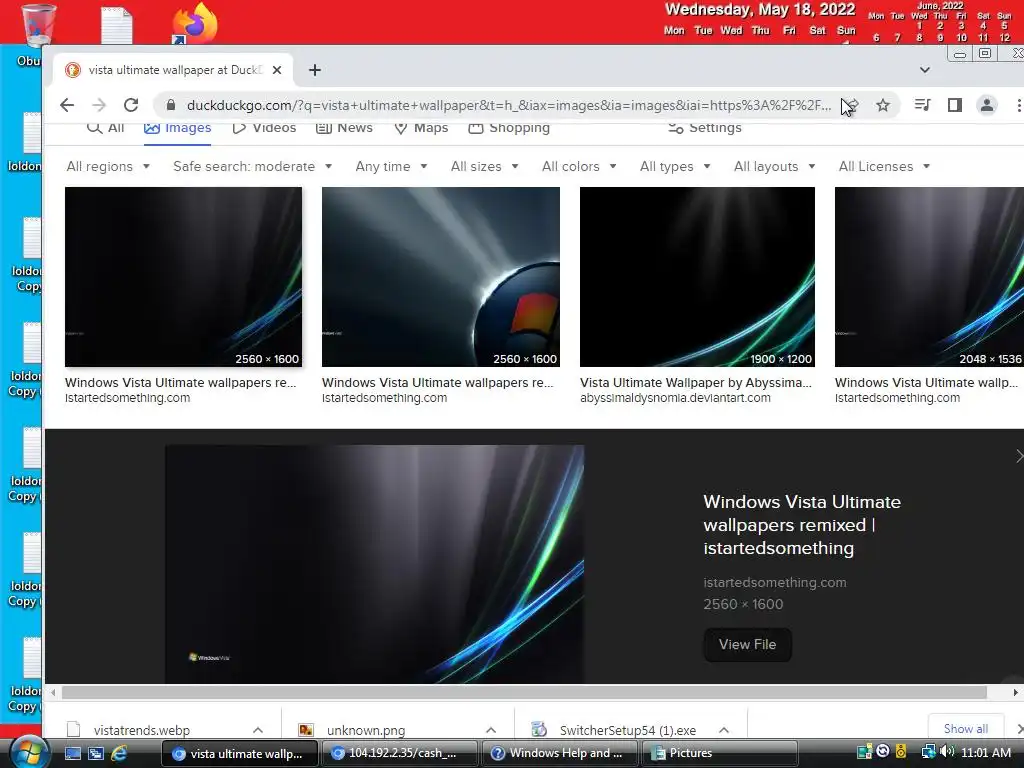
Task: Open the Recycle Bin desktop icon
Action: pos(39,25)
